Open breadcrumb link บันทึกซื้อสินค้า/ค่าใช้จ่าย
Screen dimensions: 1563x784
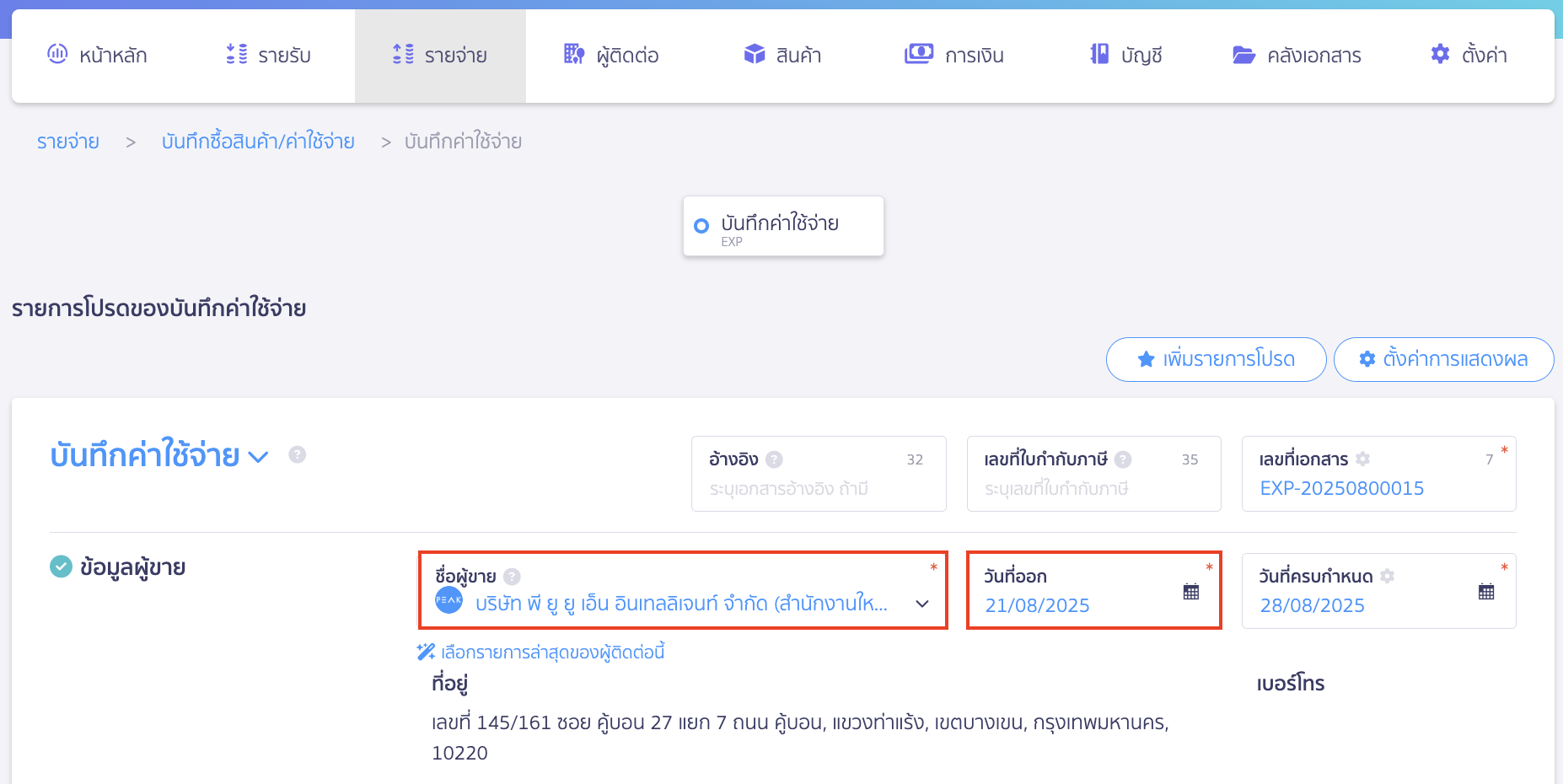point(258,141)
